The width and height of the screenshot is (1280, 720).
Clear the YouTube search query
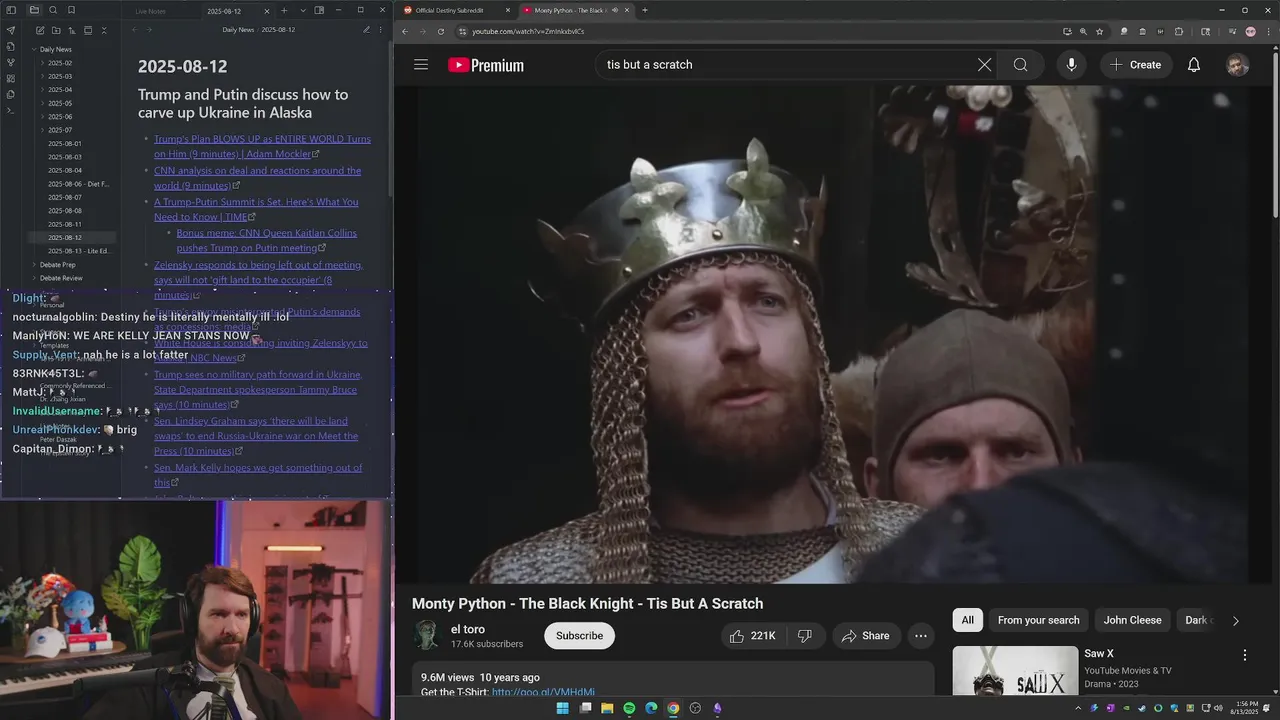point(984,65)
